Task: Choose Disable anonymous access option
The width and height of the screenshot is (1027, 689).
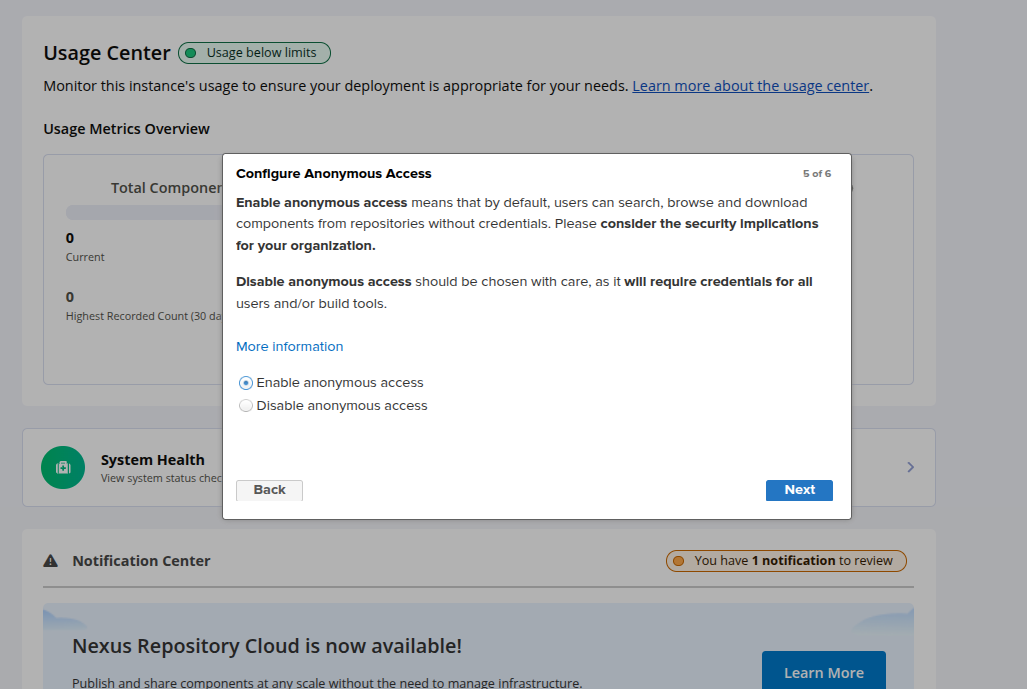Action: [x=246, y=406]
